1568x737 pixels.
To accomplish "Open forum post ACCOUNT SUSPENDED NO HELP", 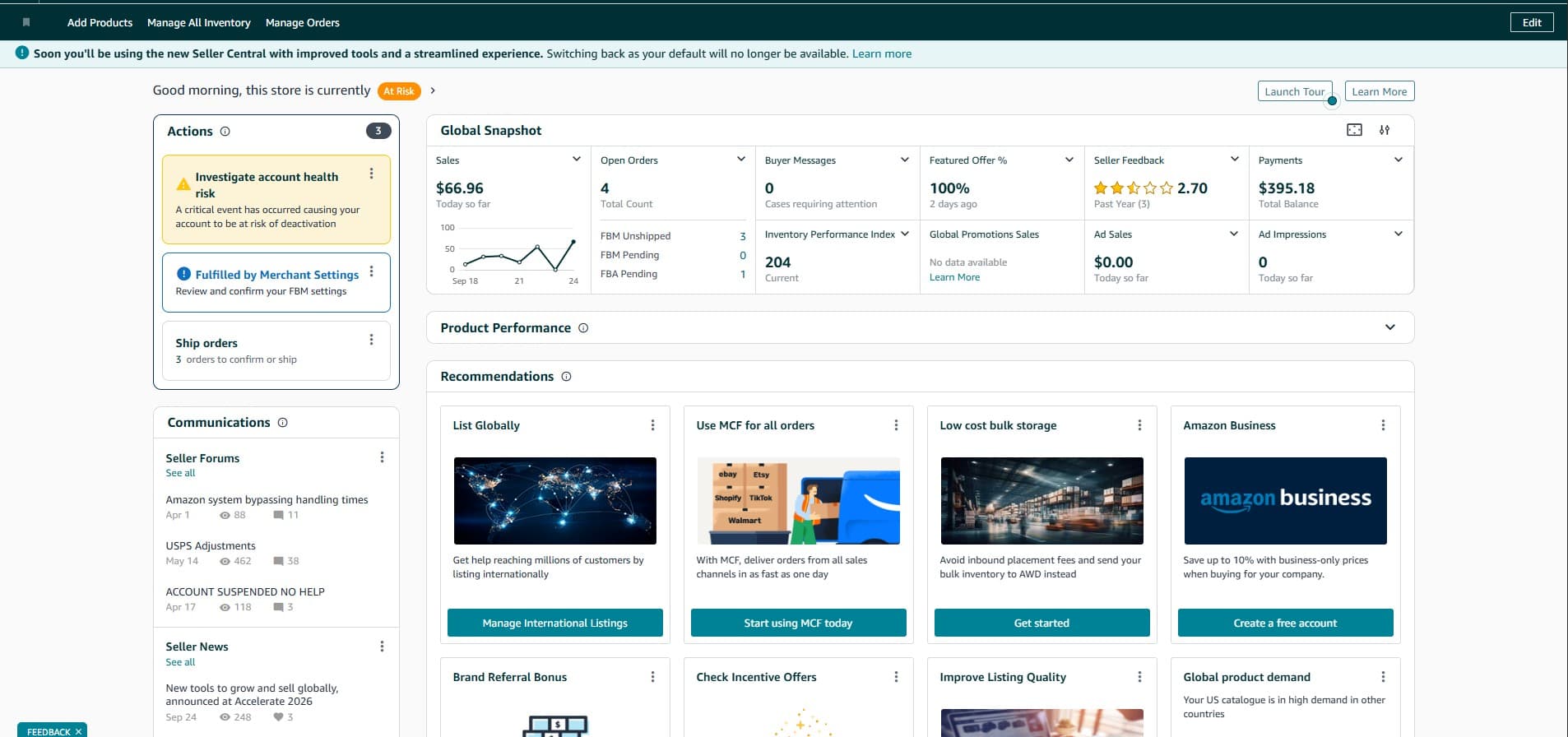I will tap(245, 591).
